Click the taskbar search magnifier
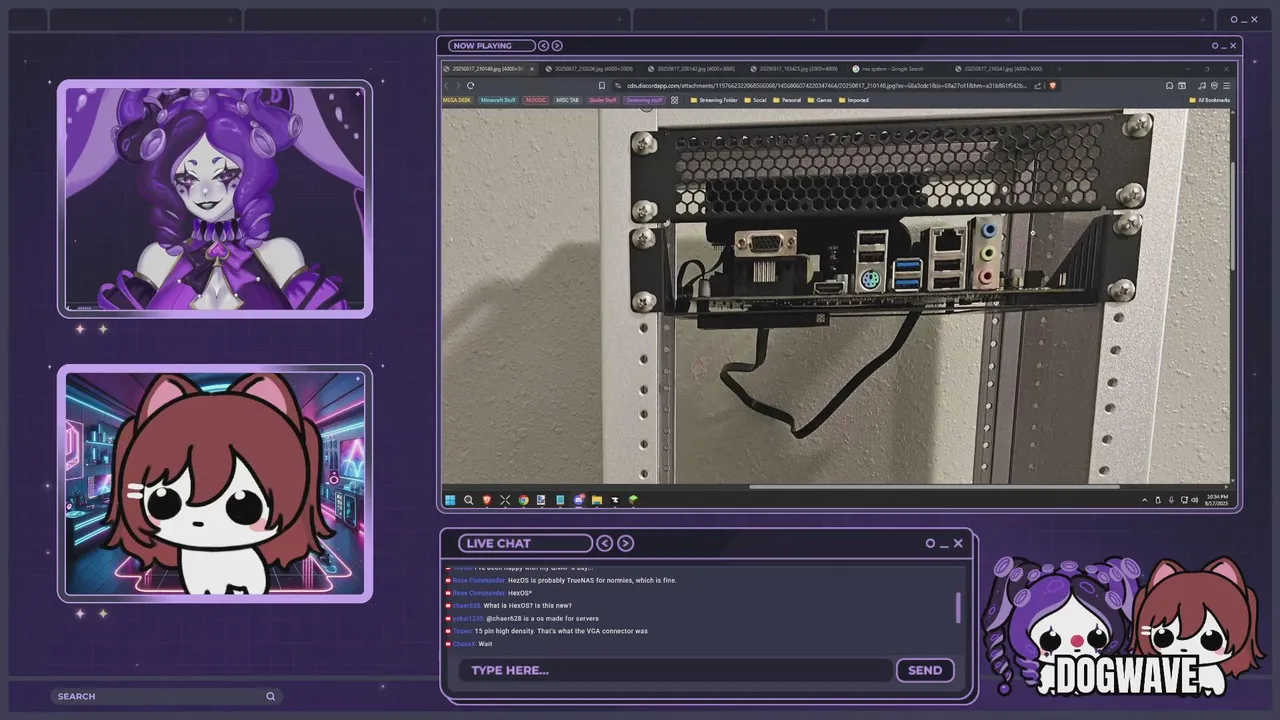 pos(468,500)
